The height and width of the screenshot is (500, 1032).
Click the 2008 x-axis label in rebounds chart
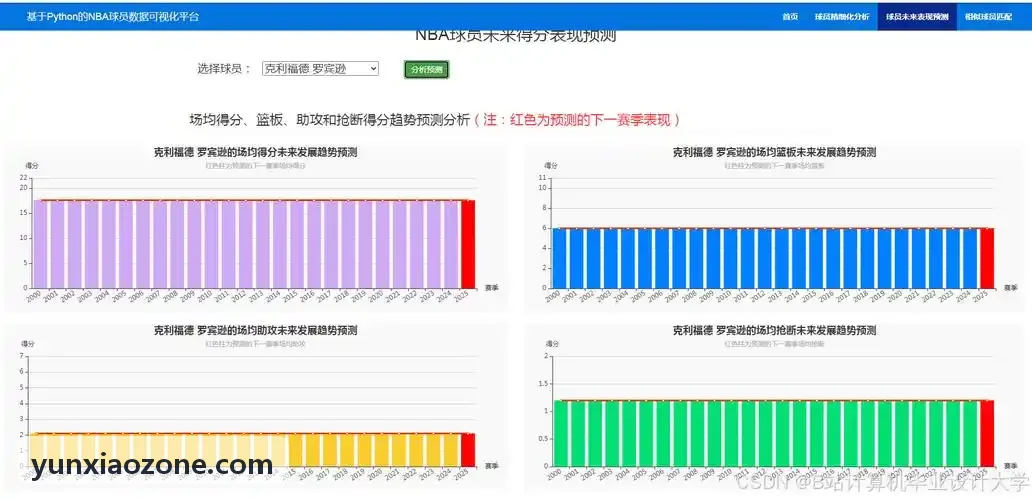[x=689, y=297]
